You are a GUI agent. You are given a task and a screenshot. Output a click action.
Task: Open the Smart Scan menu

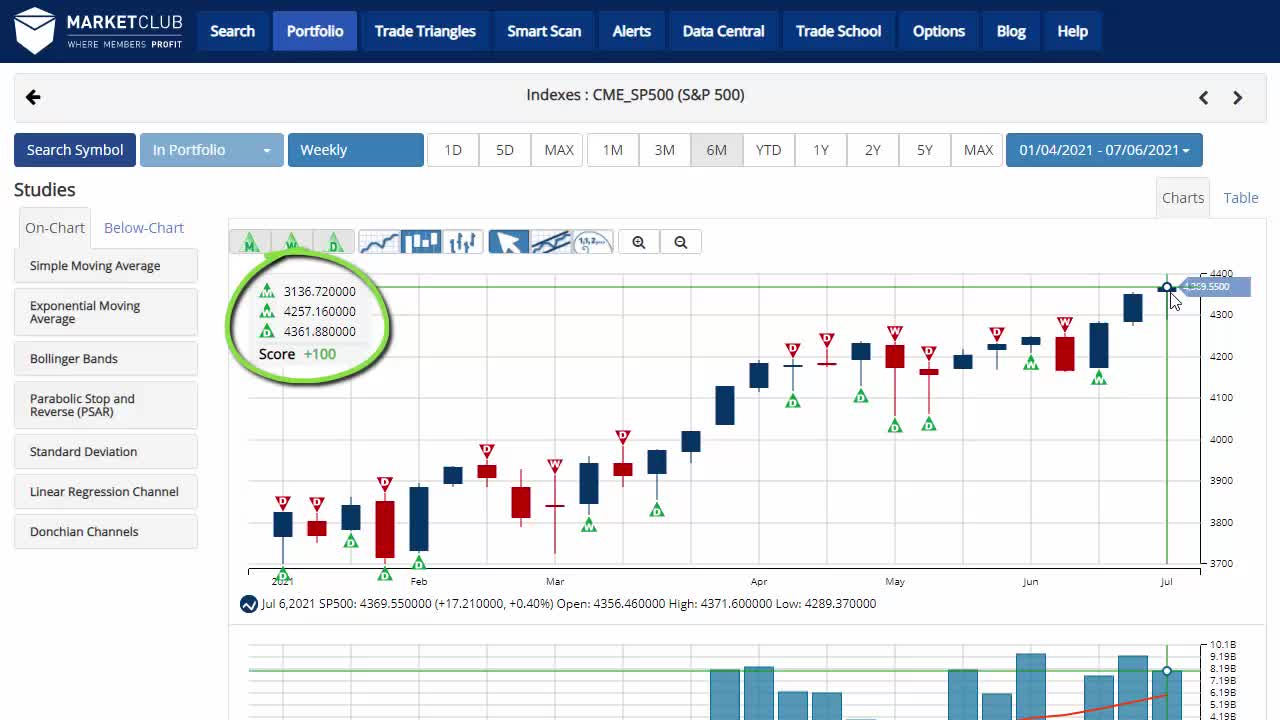pyautogui.click(x=544, y=31)
